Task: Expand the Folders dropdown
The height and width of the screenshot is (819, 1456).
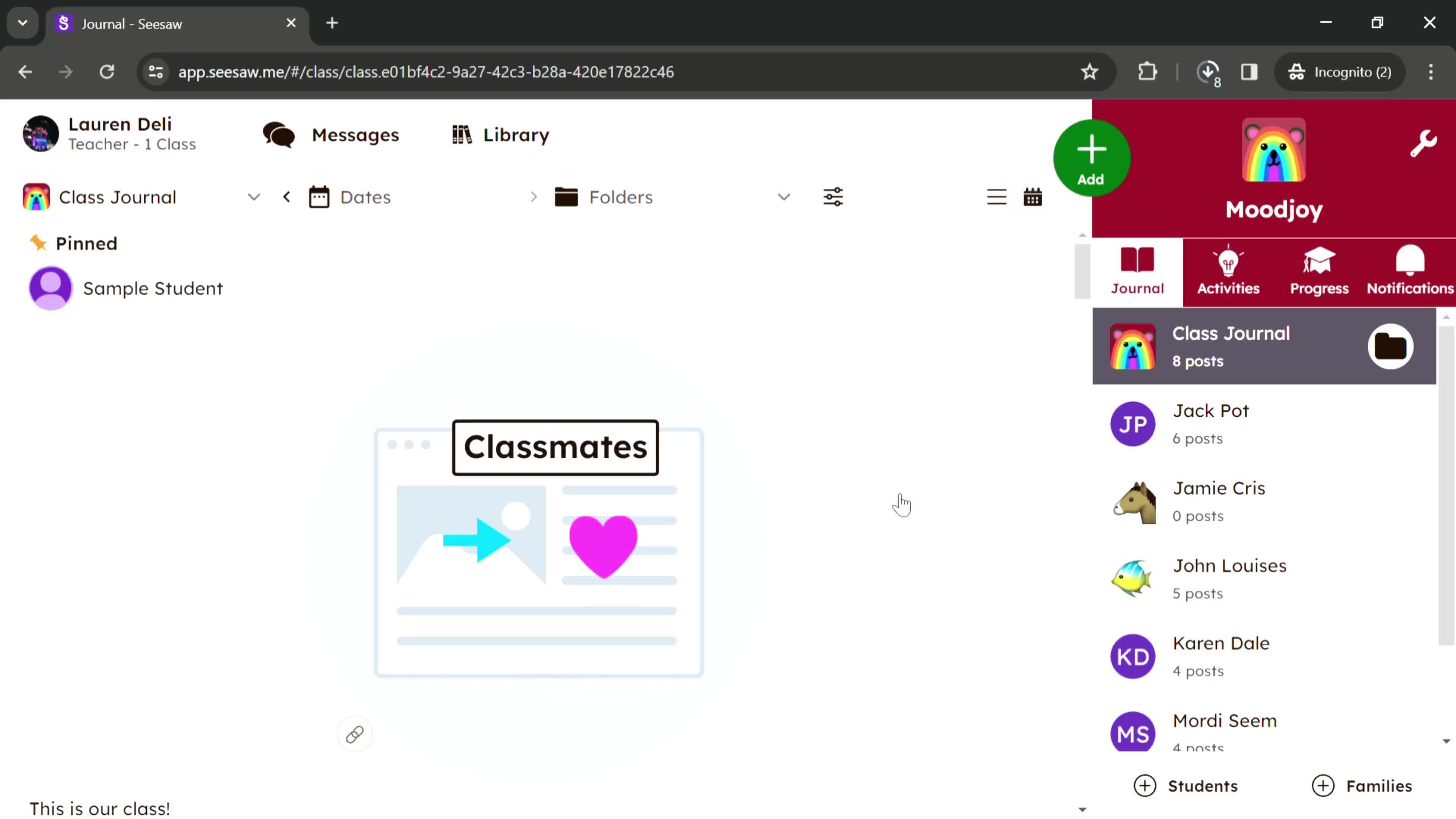Action: tap(784, 197)
